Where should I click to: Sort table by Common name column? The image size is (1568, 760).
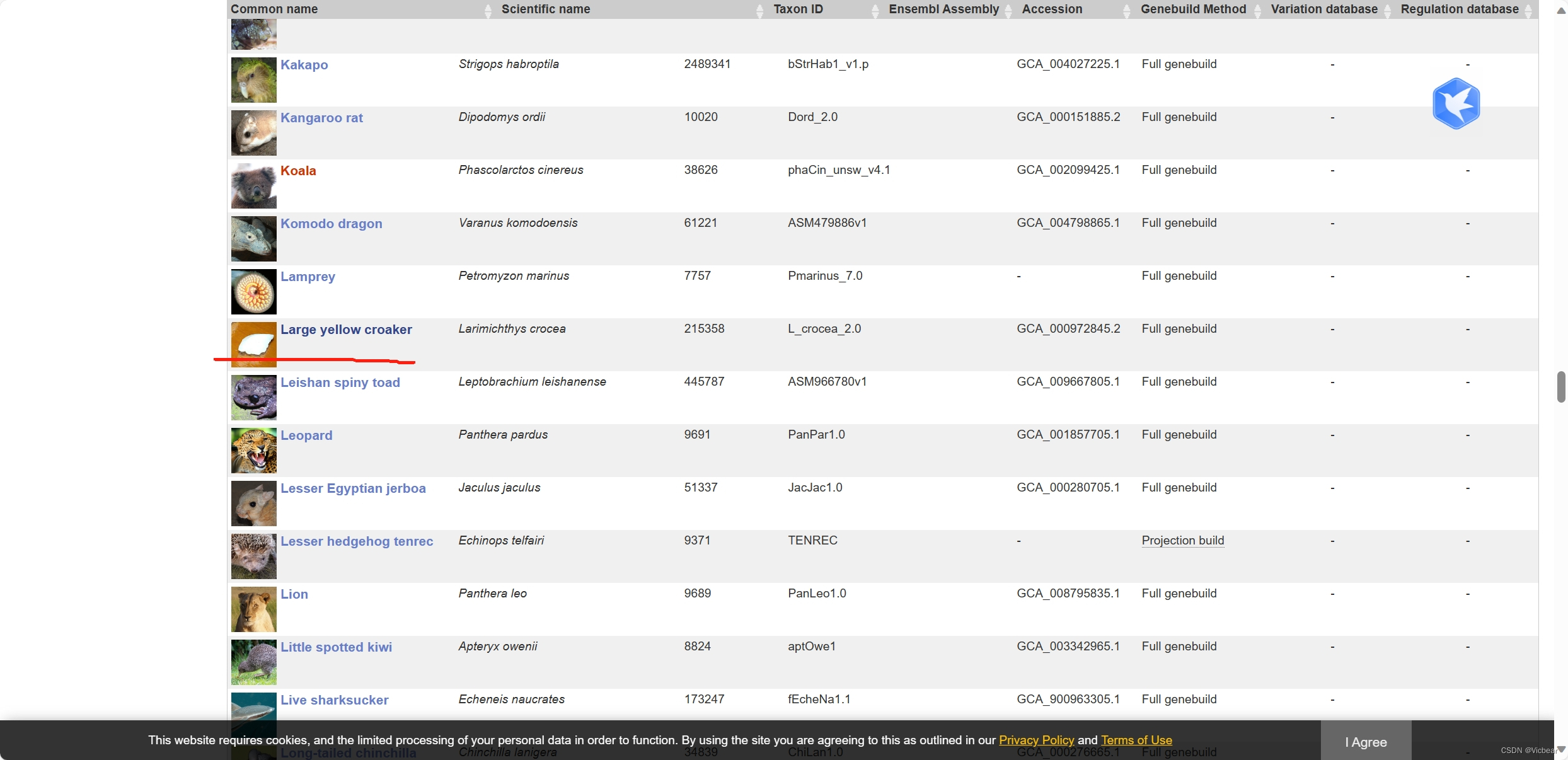(274, 9)
